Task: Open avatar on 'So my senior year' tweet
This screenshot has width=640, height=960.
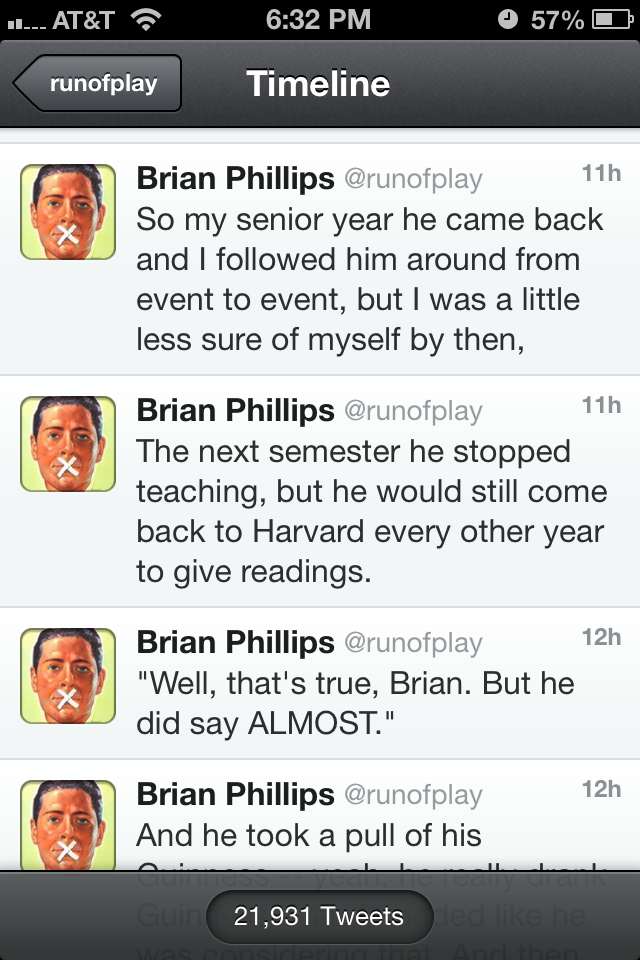Action: point(68,212)
